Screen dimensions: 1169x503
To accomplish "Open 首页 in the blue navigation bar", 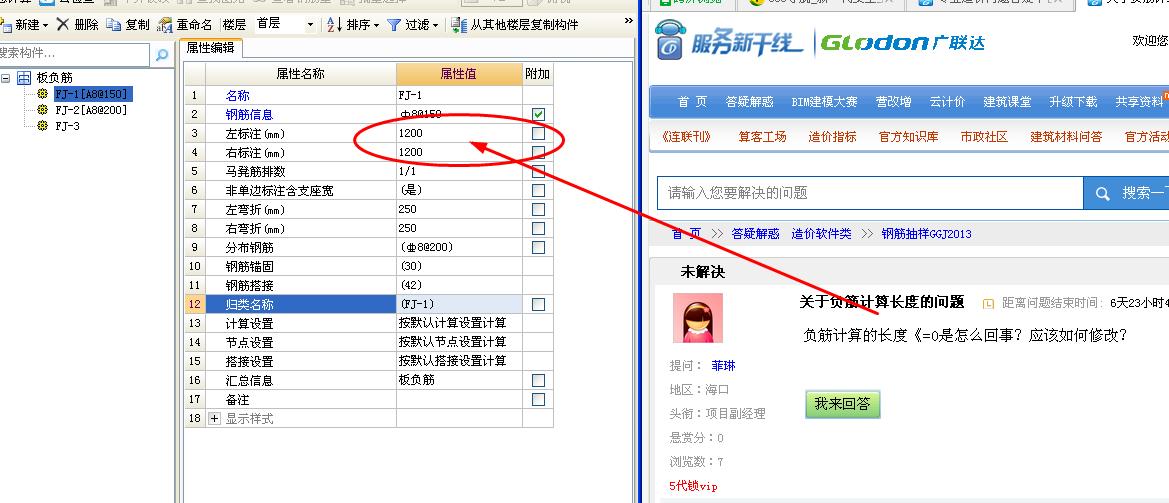I will (692, 102).
